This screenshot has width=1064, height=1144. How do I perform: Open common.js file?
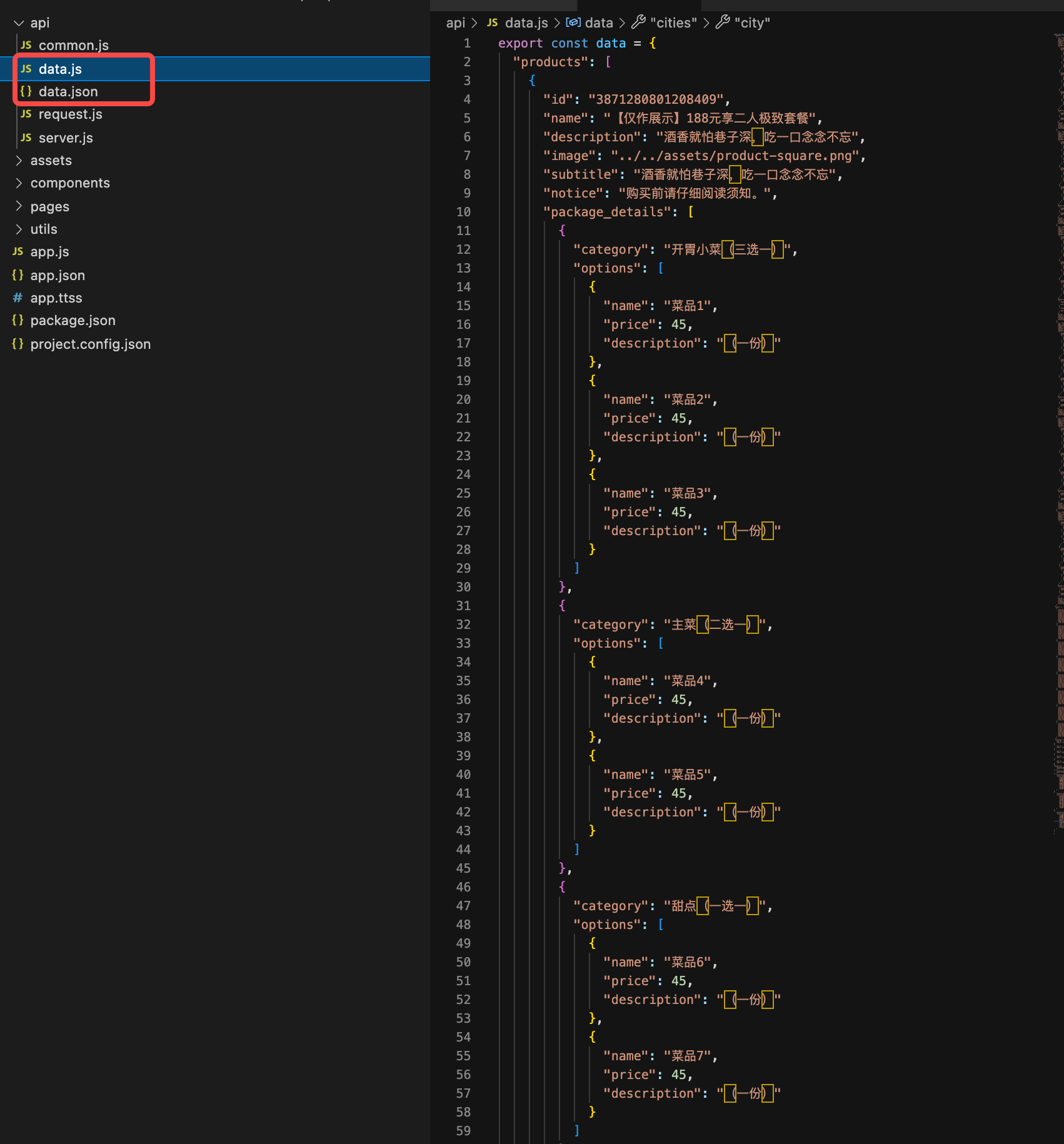73,46
